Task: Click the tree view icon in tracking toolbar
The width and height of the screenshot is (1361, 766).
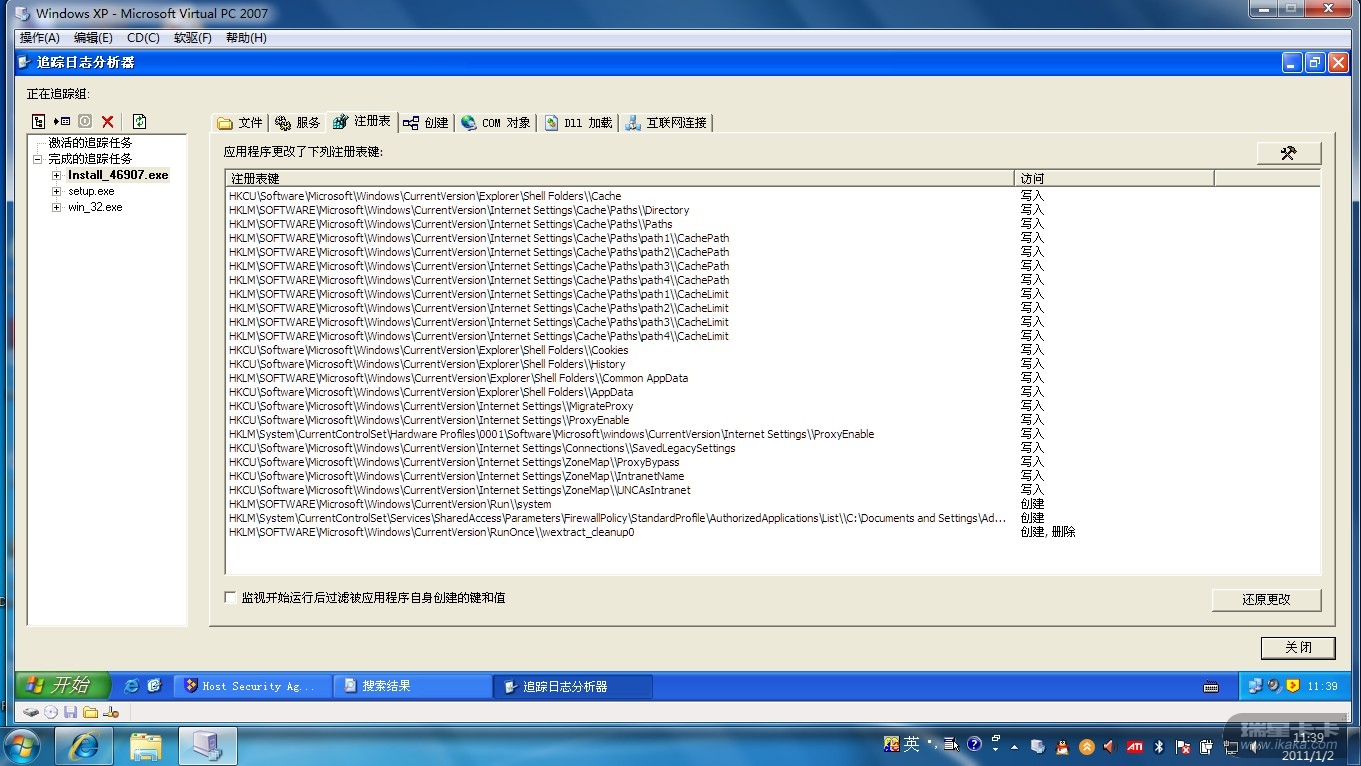Action: coord(38,121)
